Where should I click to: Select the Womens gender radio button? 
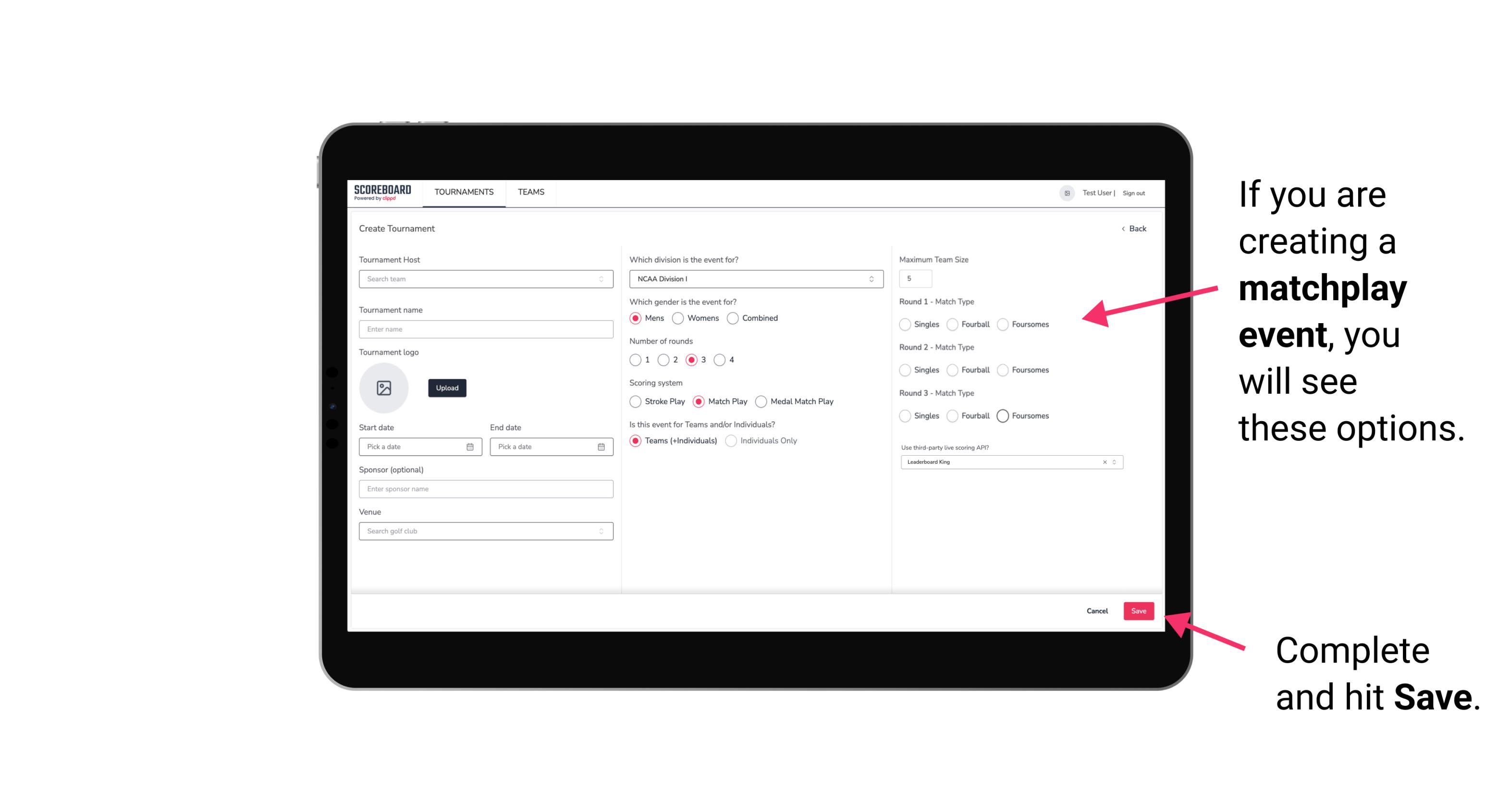tap(678, 318)
